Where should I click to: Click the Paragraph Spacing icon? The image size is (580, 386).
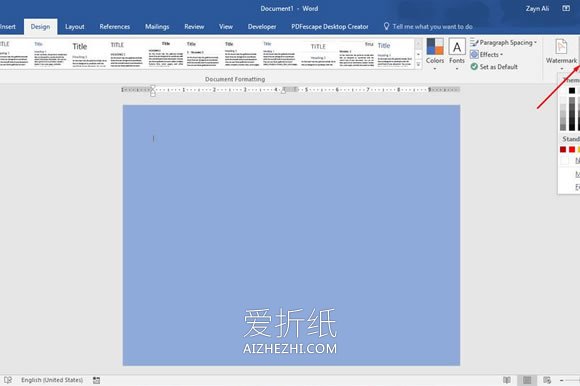coord(474,43)
